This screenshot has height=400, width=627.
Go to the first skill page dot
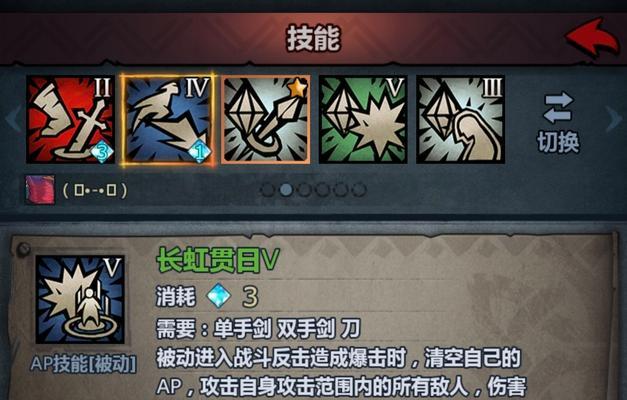pyautogui.click(x=267, y=190)
